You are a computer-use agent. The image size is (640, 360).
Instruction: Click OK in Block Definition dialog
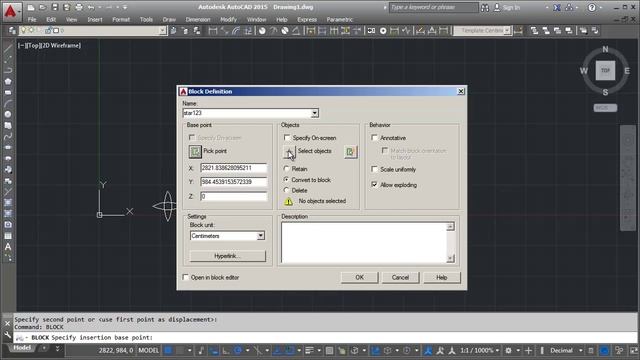(359, 277)
